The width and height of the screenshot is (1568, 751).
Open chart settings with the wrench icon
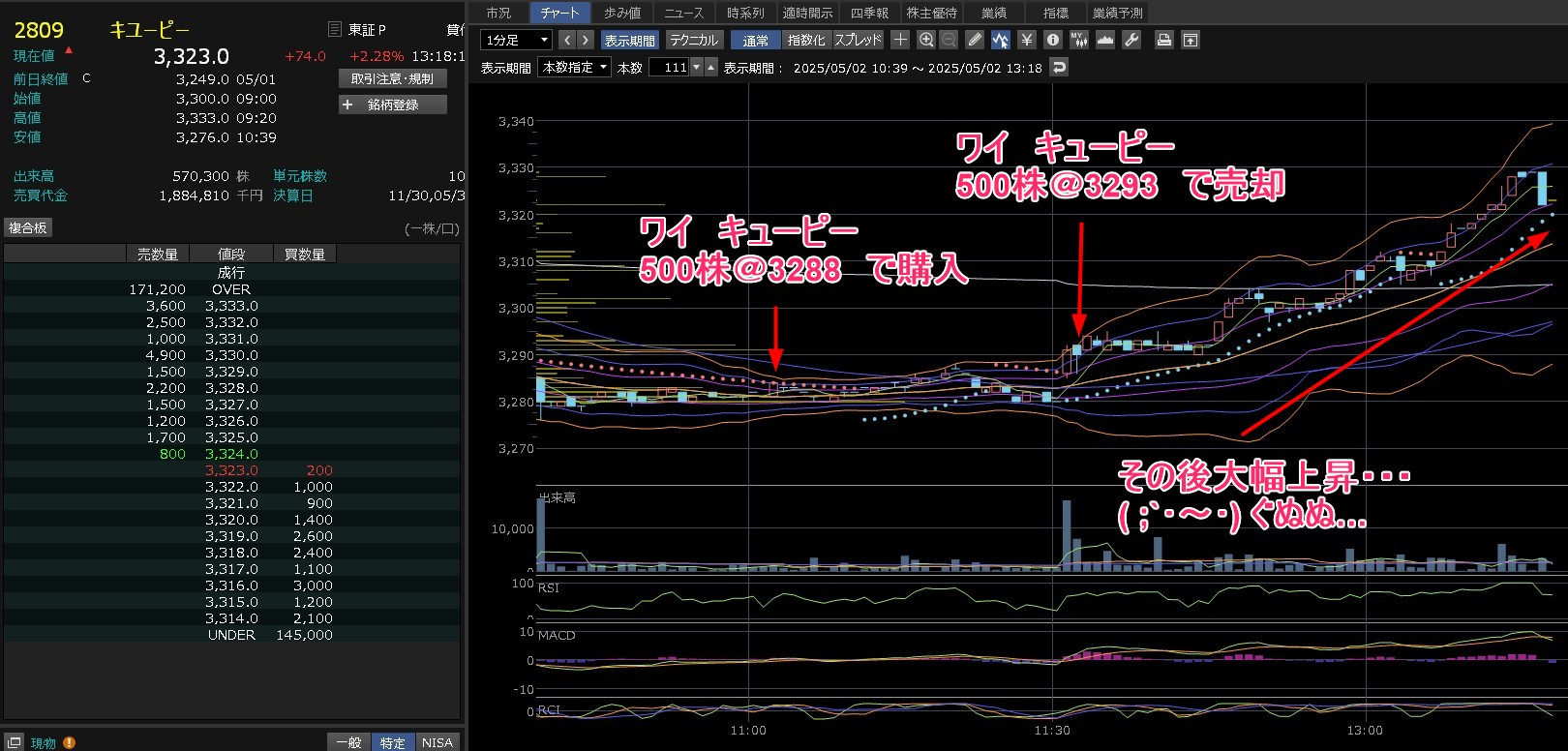1131,40
